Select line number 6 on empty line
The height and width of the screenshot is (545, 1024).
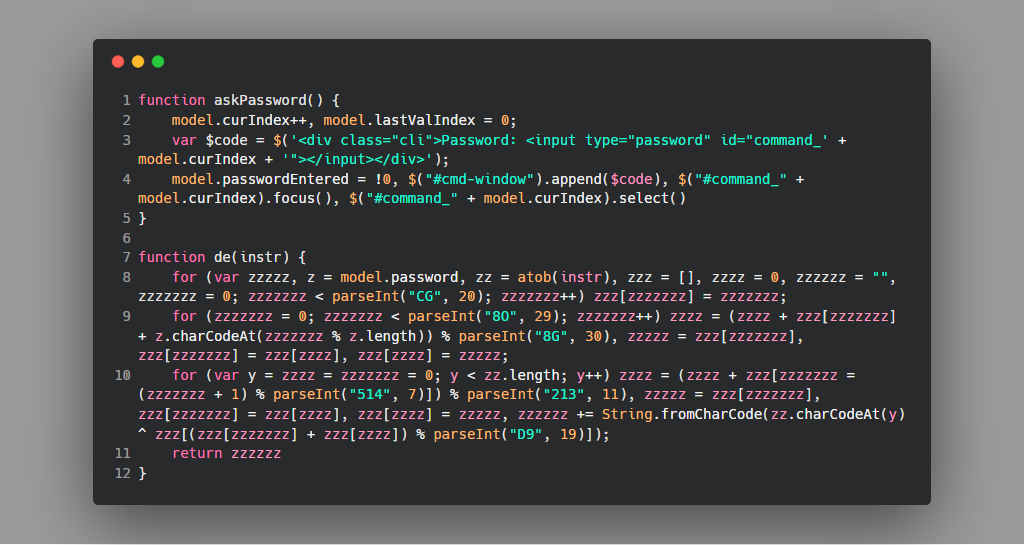[x=127, y=238]
